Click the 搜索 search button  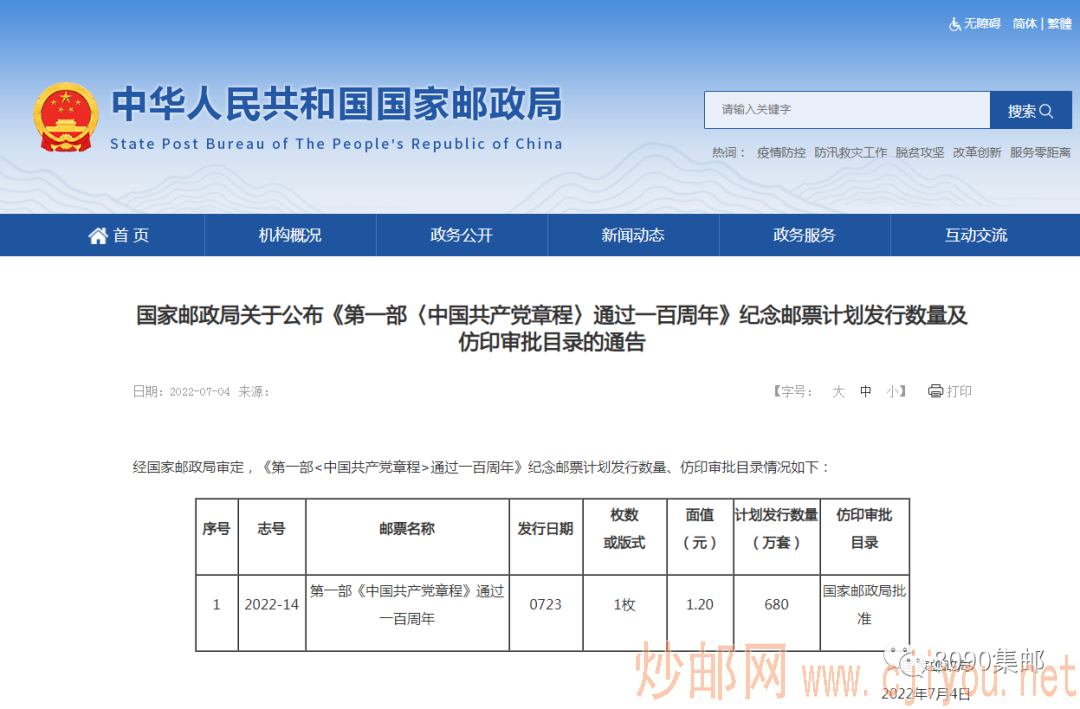1030,110
